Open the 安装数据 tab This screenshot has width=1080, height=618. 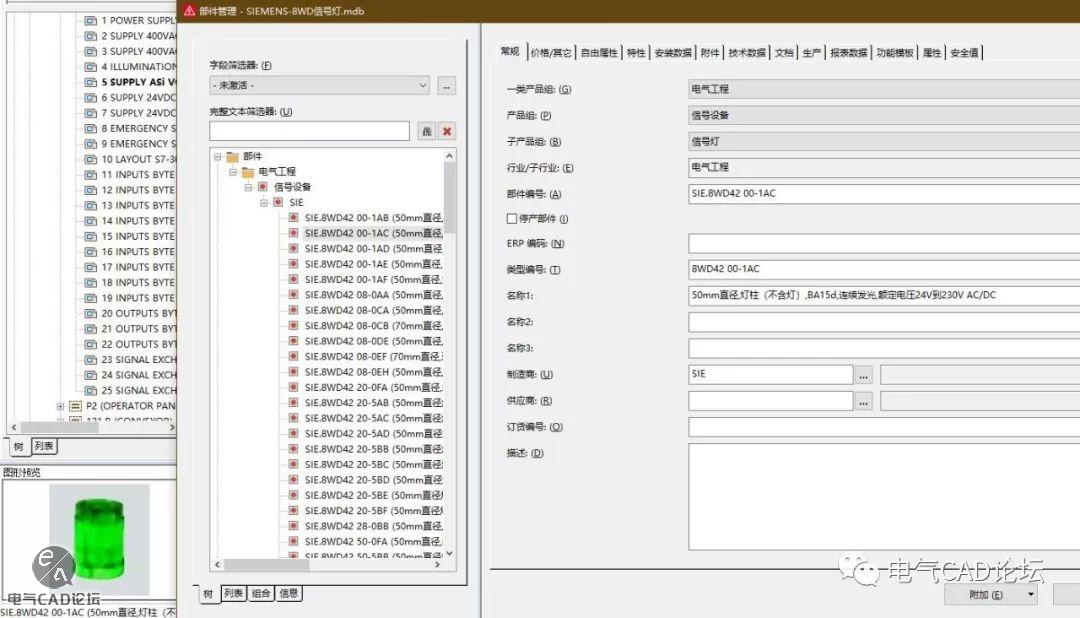(x=673, y=53)
